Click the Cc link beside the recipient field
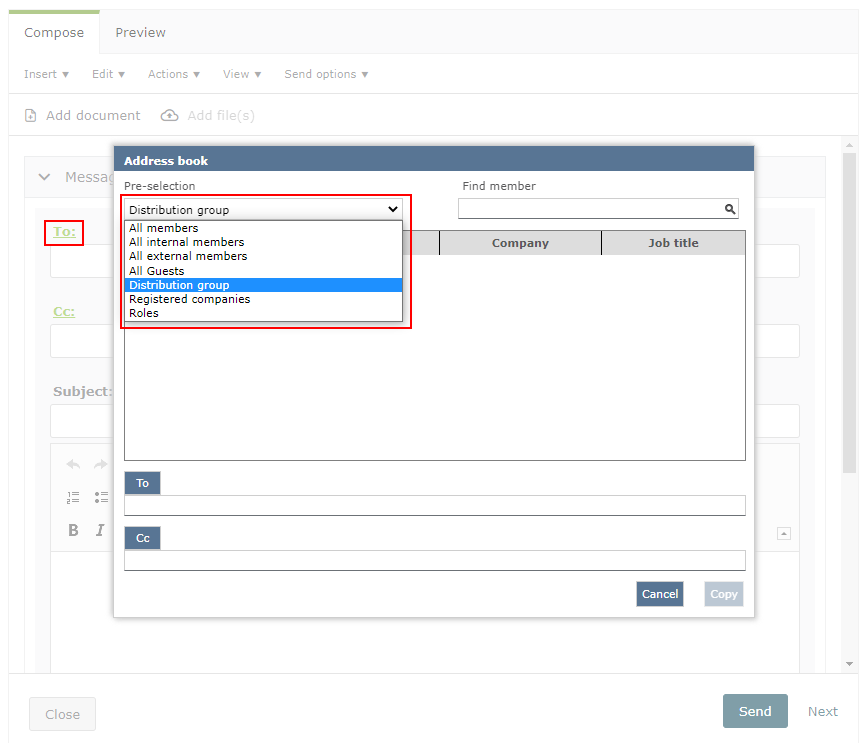867x743 pixels. [64, 312]
